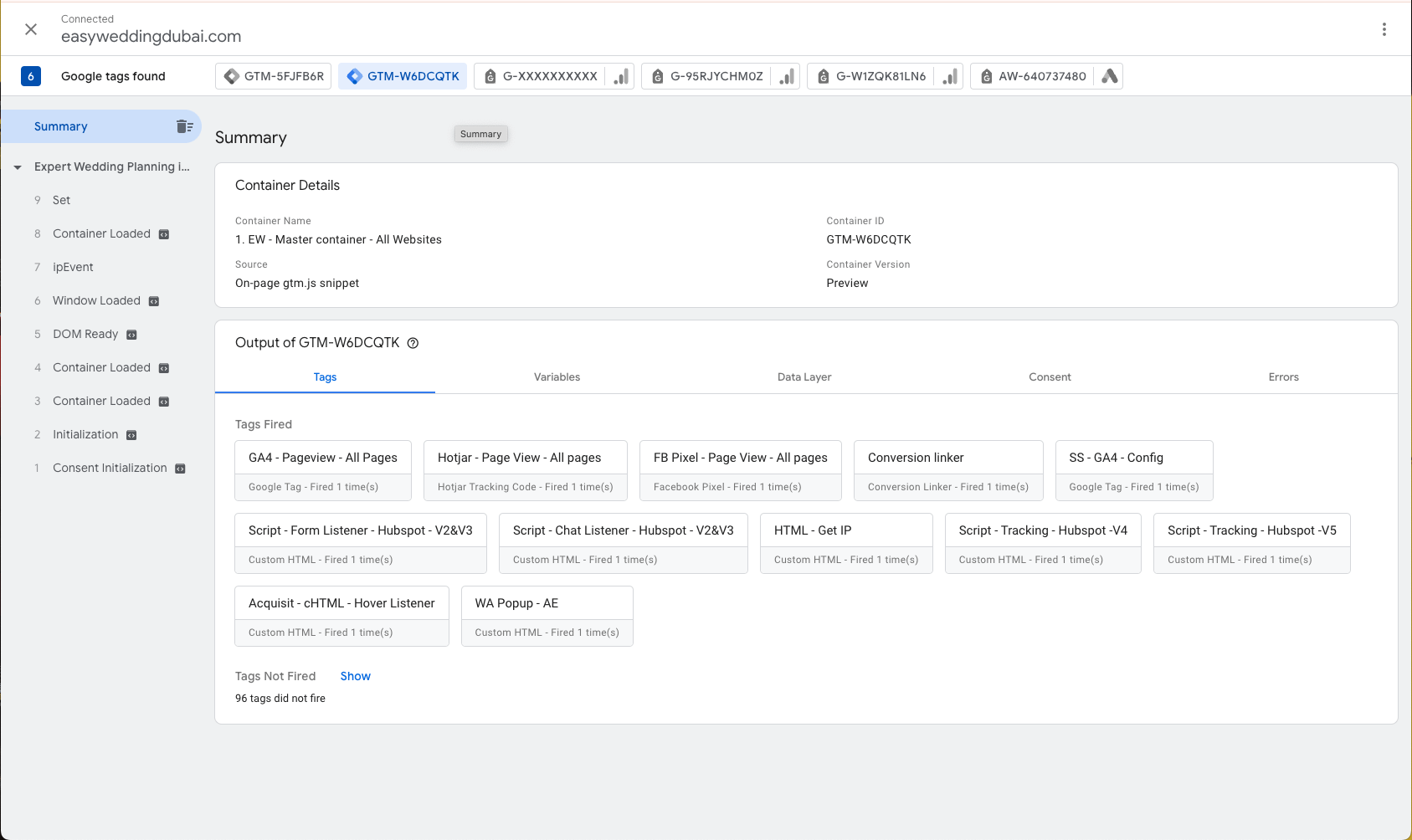Image resolution: width=1412 pixels, height=840 pixels.
Task: Click the 6 Google tags found badge
Action: tap(31, 76)
